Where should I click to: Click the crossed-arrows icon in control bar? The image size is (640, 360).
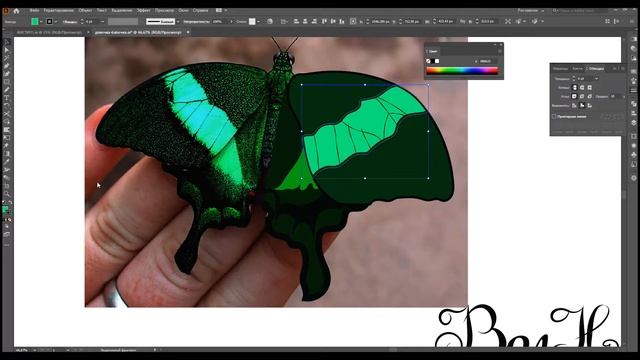tap(508, 21)
